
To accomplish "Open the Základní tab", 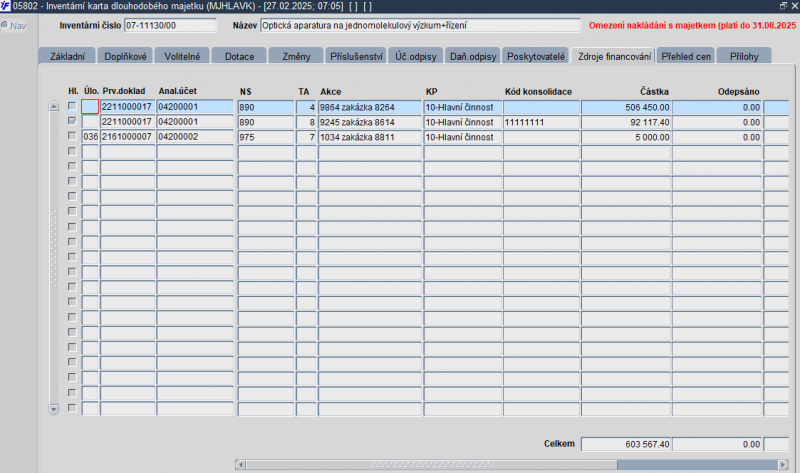I will point(67,56).
